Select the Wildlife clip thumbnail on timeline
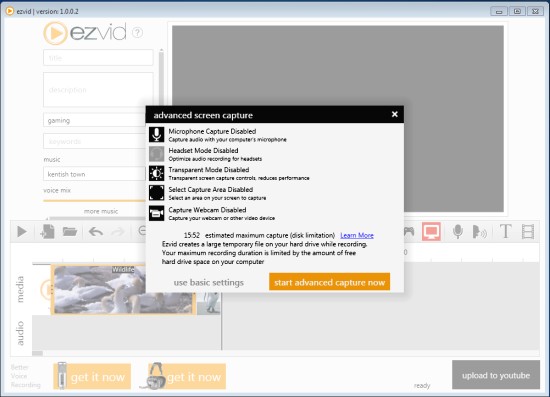Image resolution: width=550 pixels, height=397 pixels. [123, 289]
